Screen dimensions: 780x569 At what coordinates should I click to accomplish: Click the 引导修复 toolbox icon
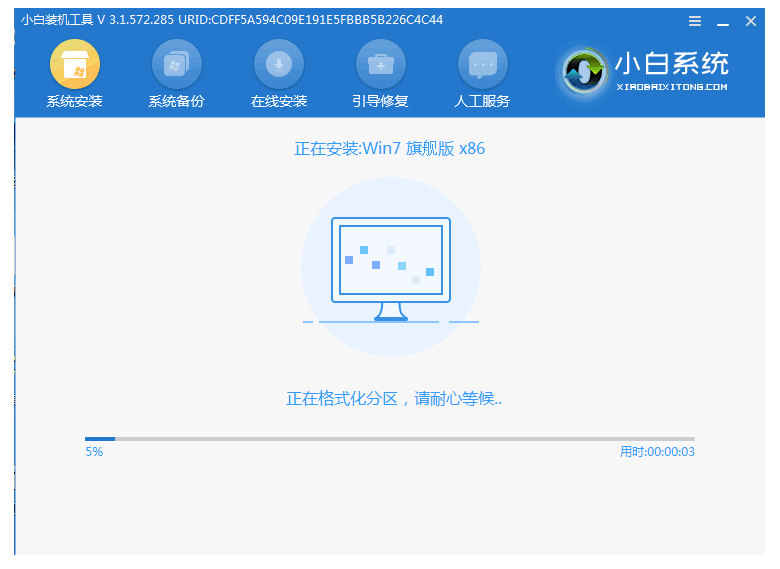381,65
